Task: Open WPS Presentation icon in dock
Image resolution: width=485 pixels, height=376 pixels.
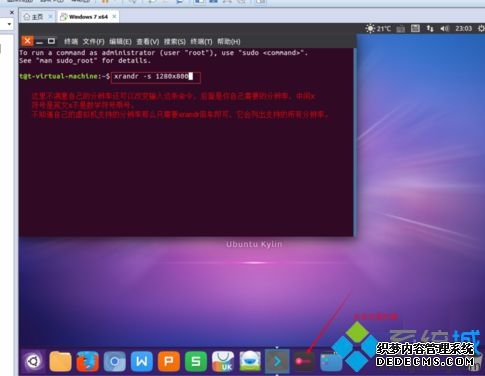Action: pos(169,361)
